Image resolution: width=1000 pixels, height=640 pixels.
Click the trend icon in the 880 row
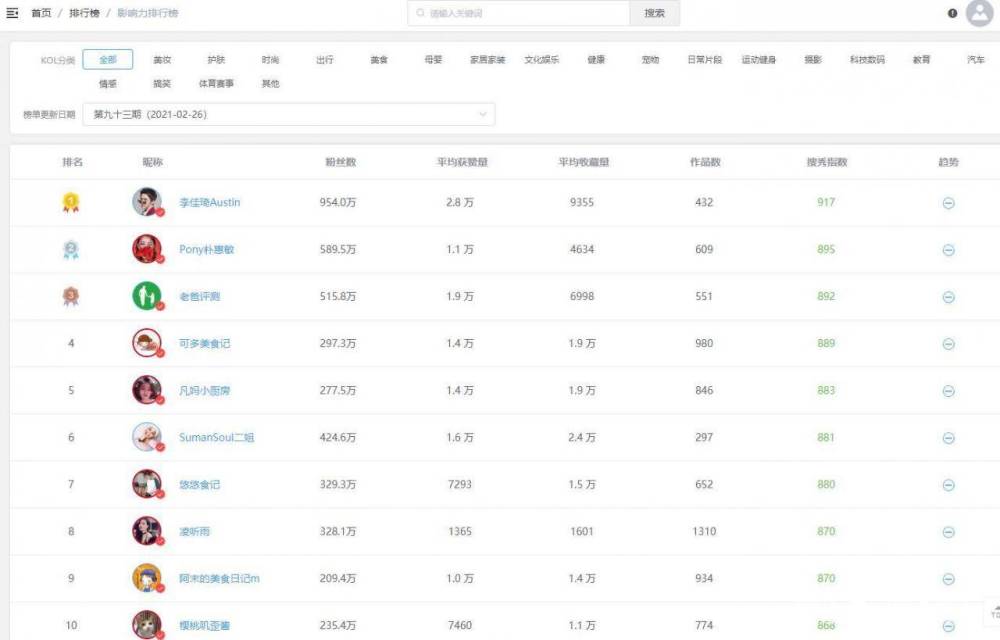pyautogui.click(x=948, y=485)
